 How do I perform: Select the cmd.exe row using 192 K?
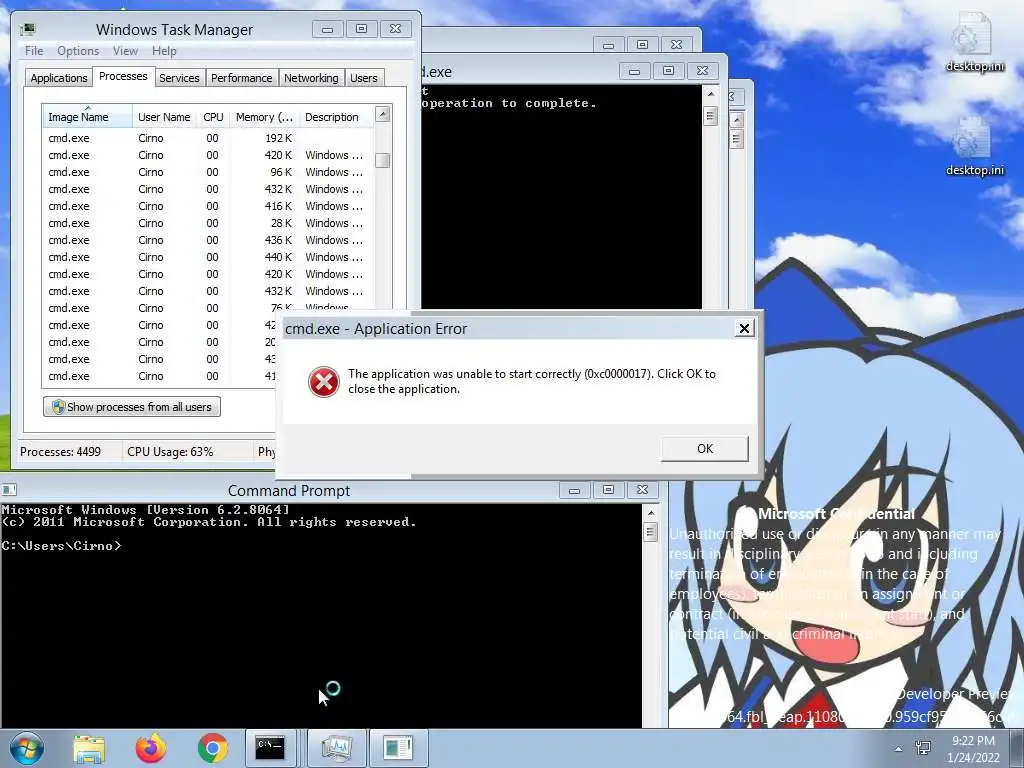tap(208, 138)
